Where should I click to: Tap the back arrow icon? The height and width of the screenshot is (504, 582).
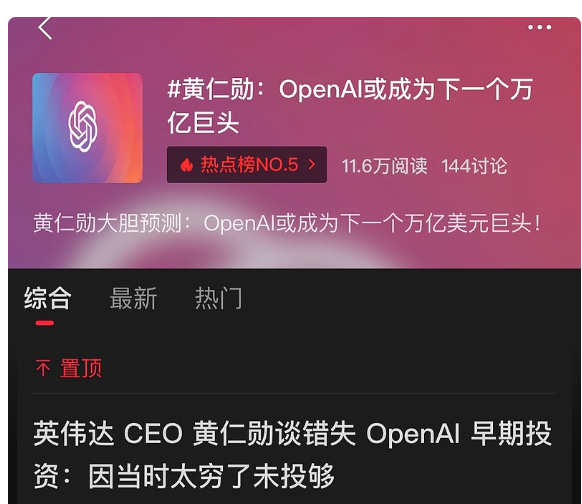pos(45,28)
